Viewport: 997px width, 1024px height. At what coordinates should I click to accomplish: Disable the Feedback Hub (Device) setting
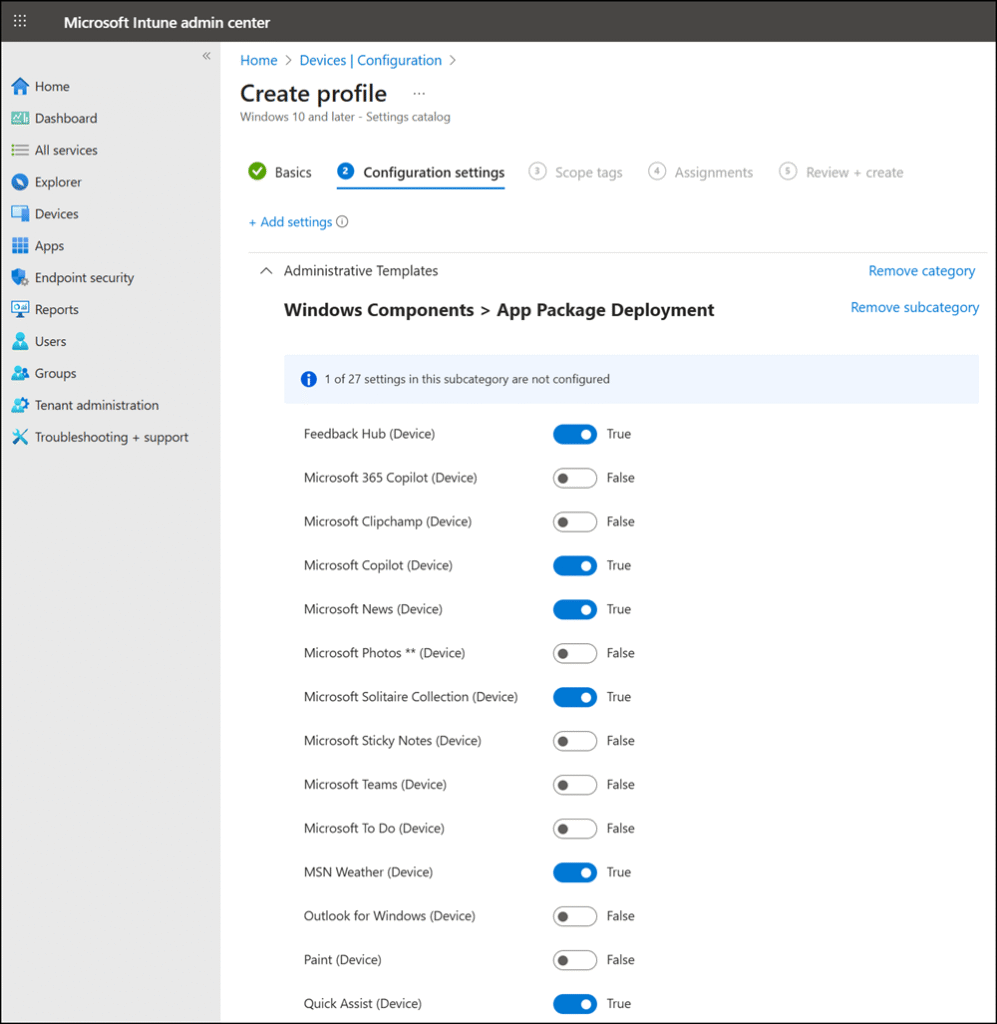[574, 434]
